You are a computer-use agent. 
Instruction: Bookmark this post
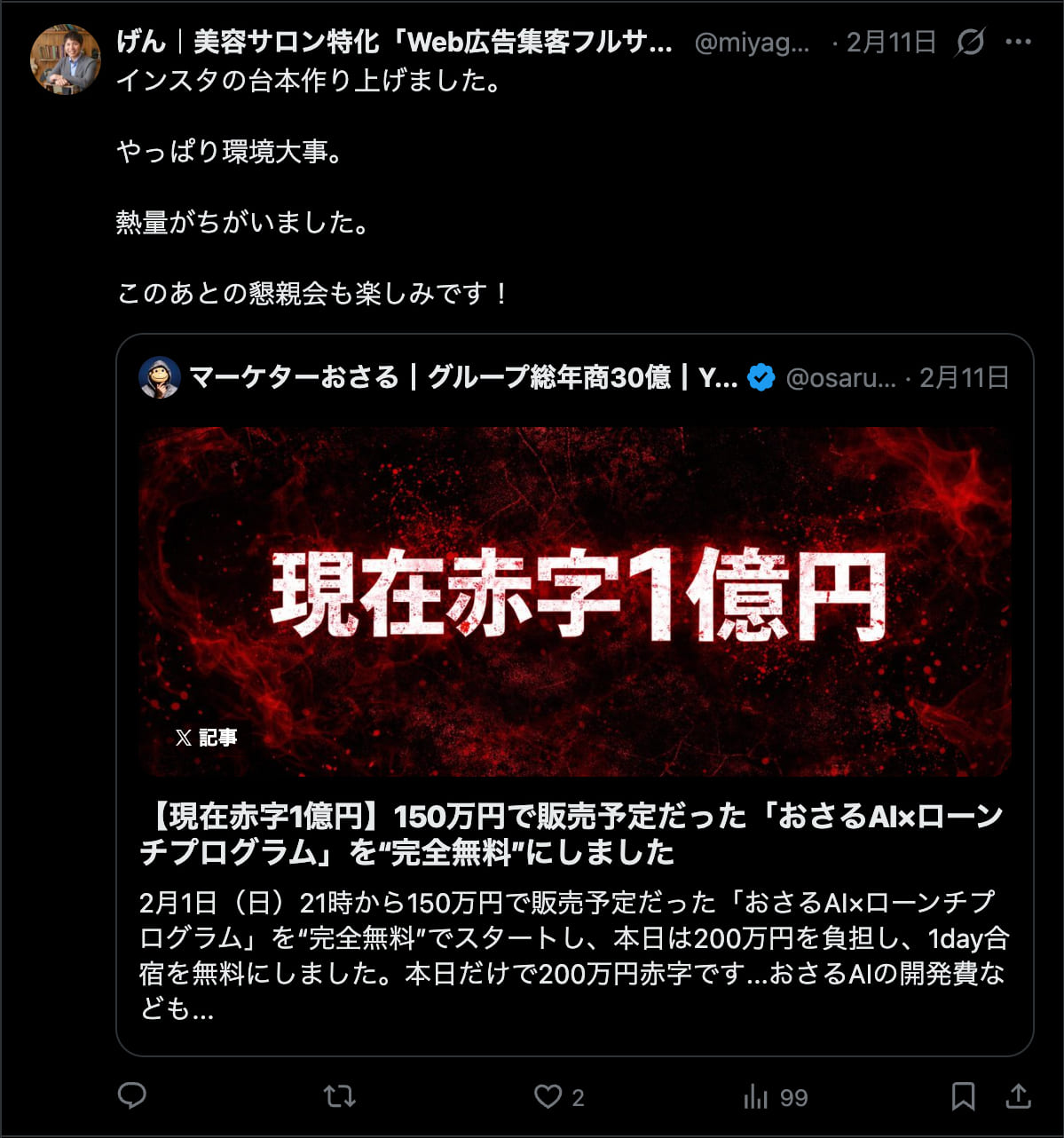click(963, 1097)
